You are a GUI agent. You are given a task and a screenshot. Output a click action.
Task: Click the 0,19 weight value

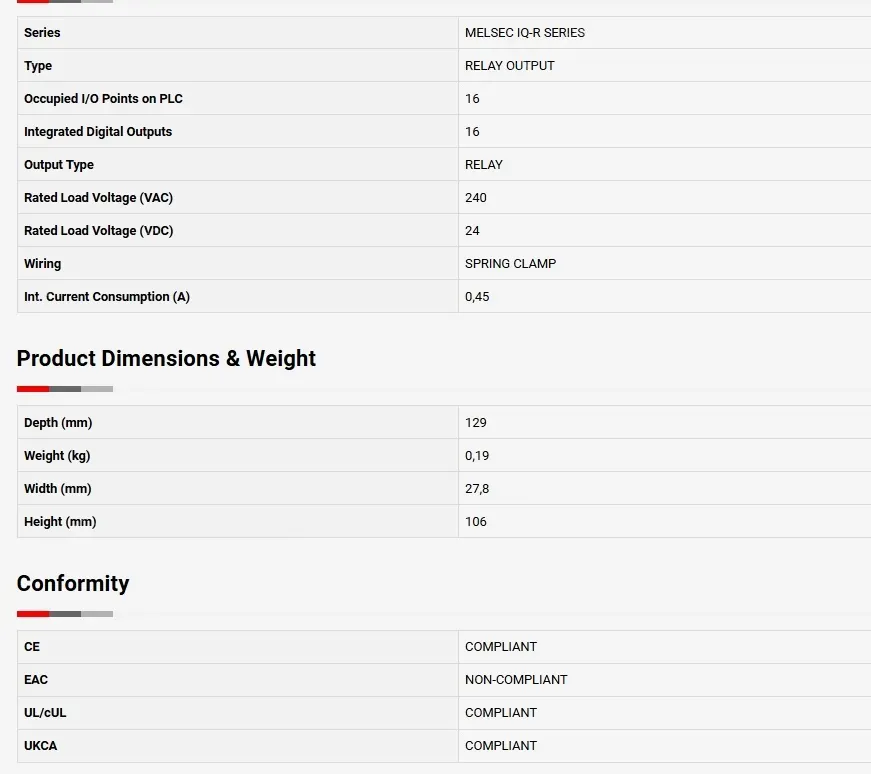point(477,456)
